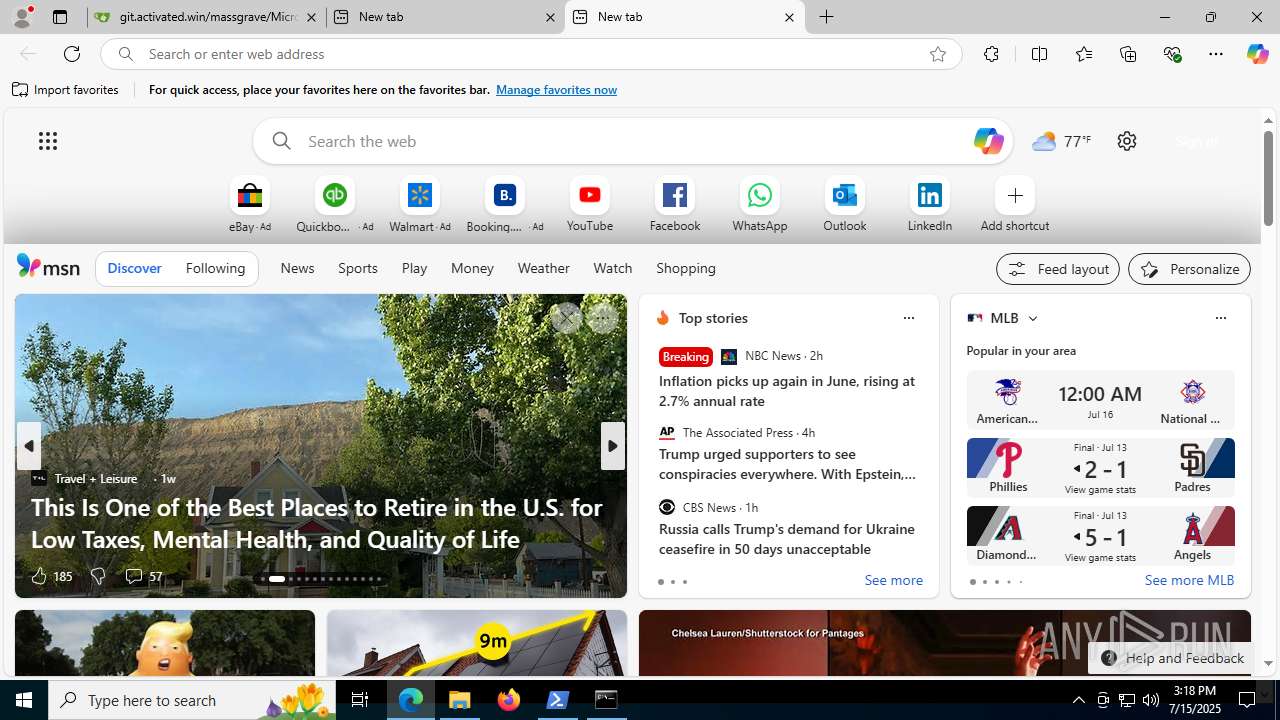1280x720 pixels.
Task: Open the Extensions toolbar icon
Action: (x=991, y=54)
